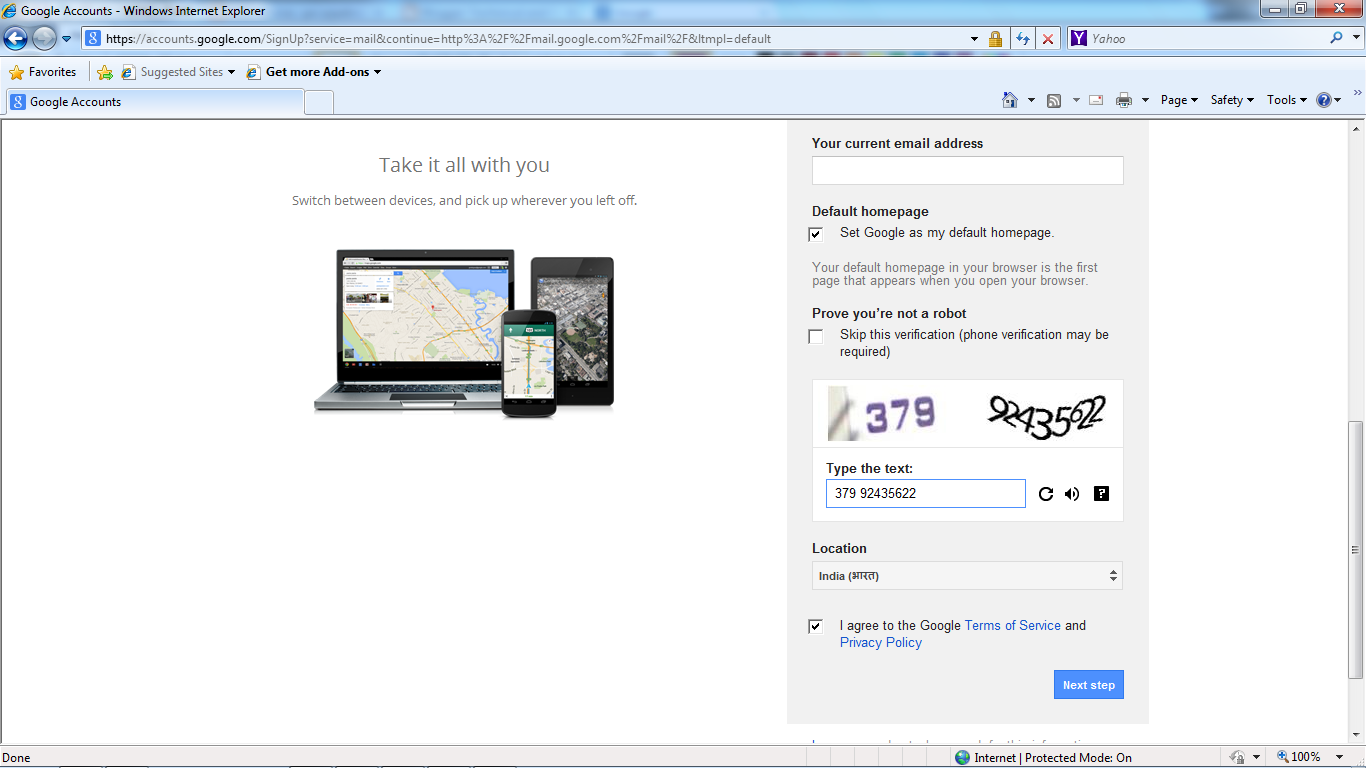This screenshot has width=1366, height=768.
Task: Expand the Home button options arrow
Action: click(1031, 100)
